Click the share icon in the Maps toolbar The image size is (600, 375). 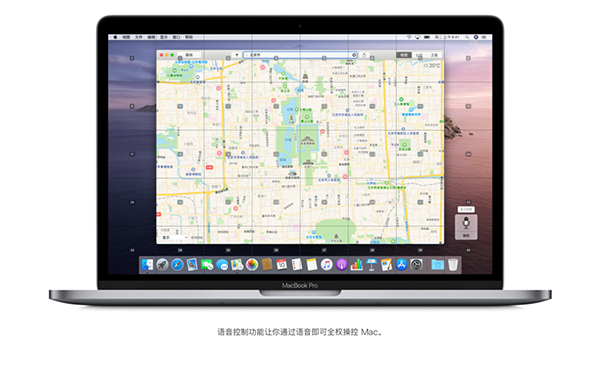click(364, 55)
